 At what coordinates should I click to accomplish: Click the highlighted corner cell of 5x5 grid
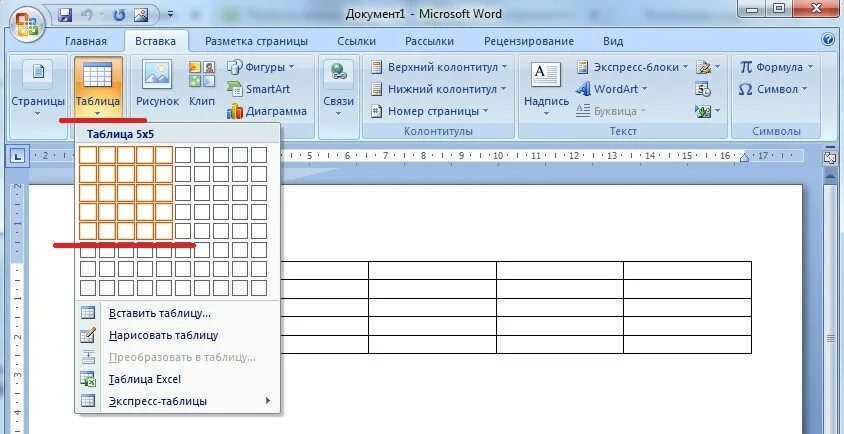(164, 231)
